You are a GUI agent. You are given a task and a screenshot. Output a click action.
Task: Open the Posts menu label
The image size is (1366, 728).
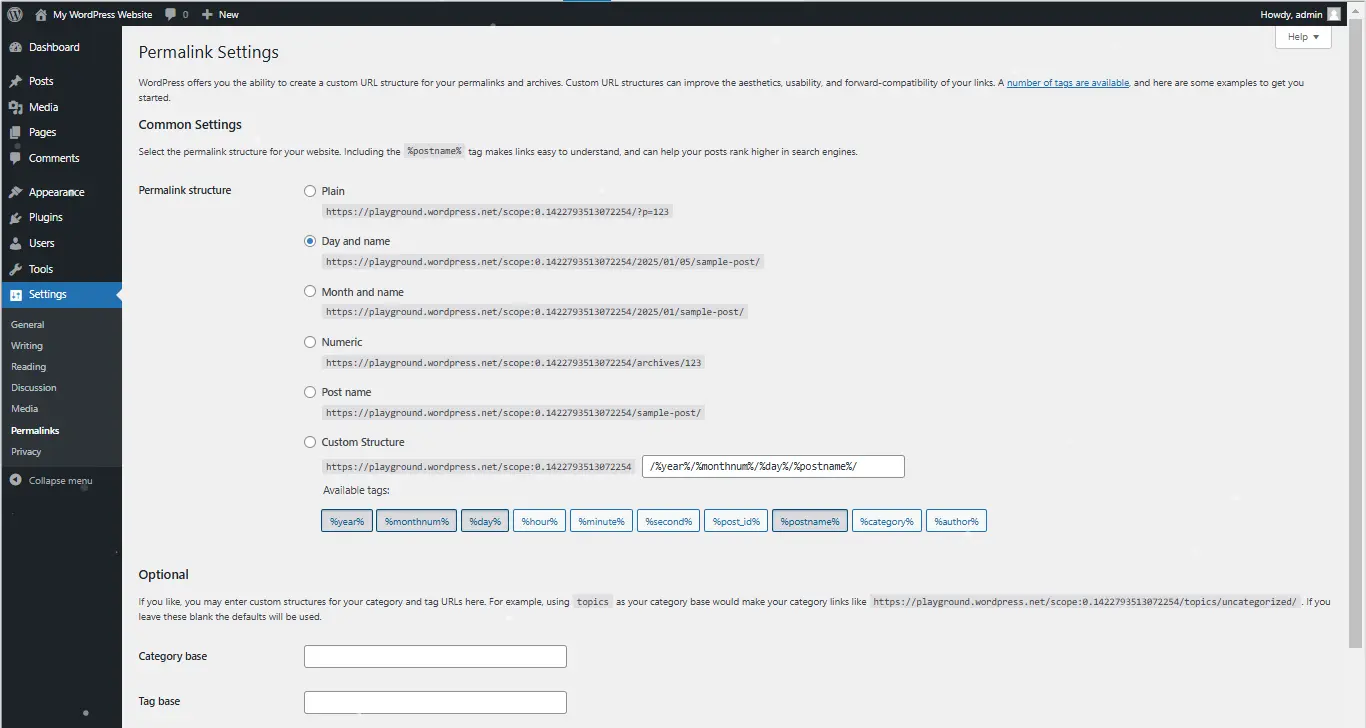(x=41, y=81)
